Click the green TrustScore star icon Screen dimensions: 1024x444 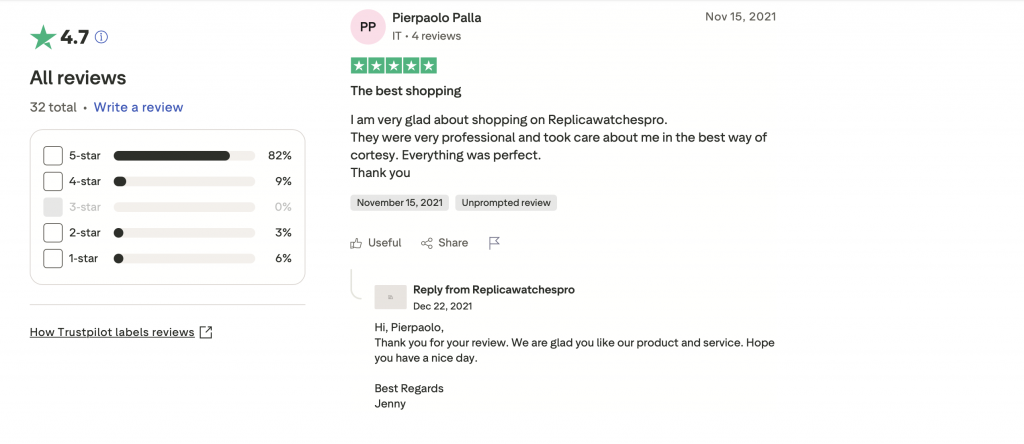[x=43, y=38]
